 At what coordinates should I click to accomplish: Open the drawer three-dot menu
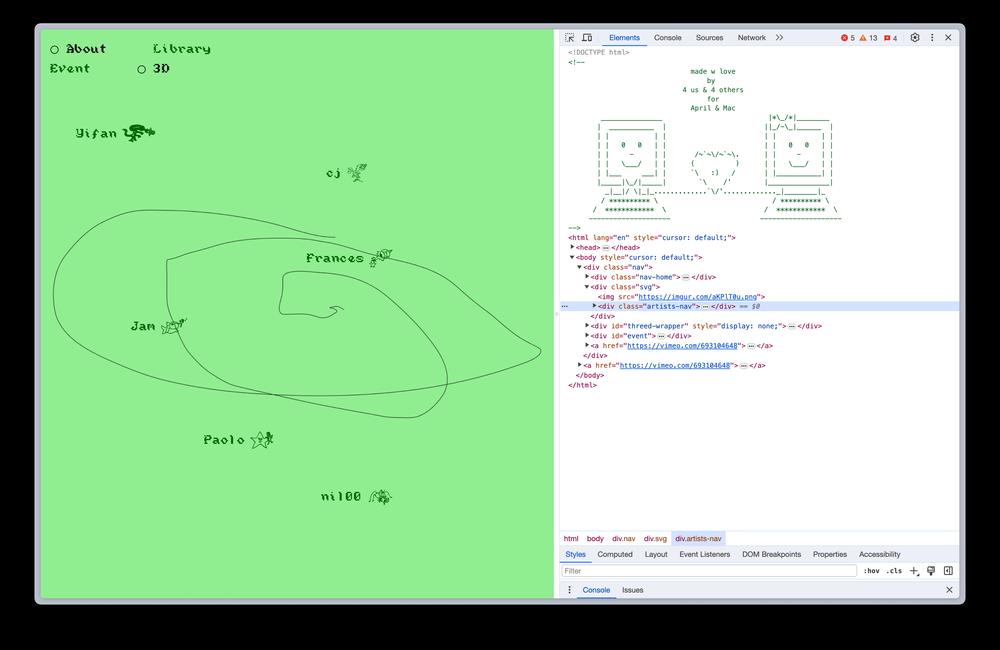click(x=570, y=590)
